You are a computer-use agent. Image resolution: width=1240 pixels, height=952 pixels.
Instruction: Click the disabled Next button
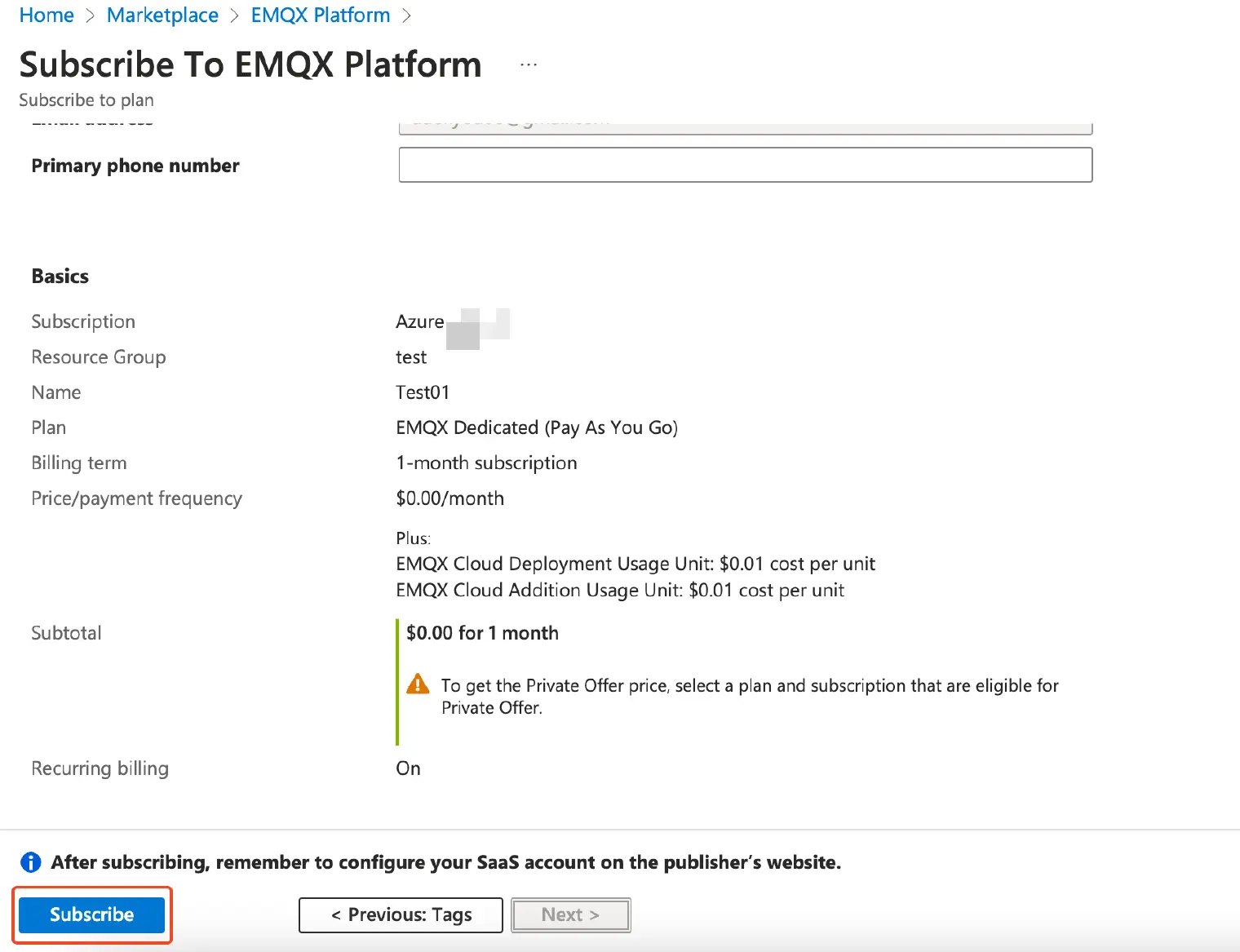point(571,914)
